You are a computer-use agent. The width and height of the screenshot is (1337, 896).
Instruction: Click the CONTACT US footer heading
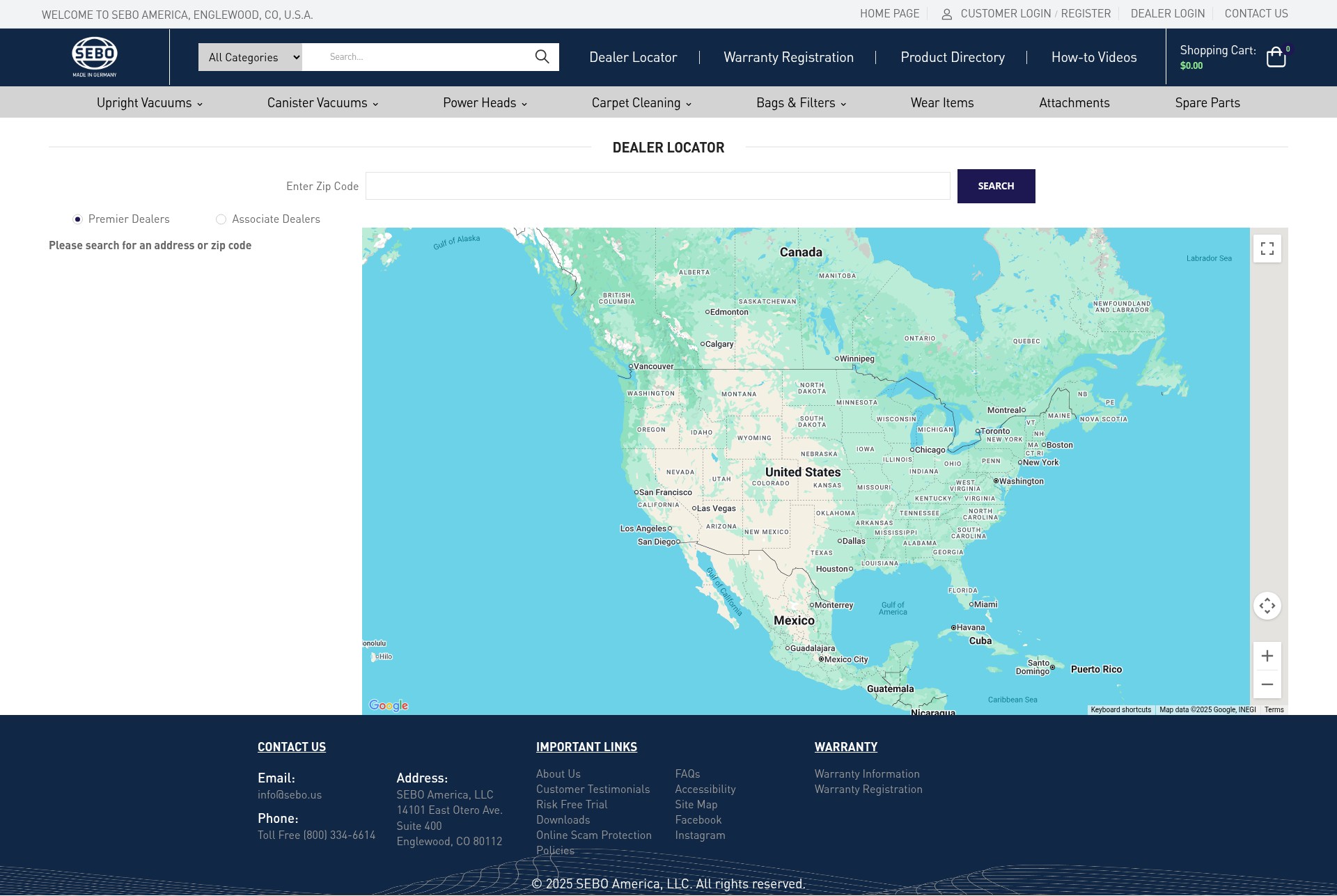pyautogui.click(x=292, y=747)
